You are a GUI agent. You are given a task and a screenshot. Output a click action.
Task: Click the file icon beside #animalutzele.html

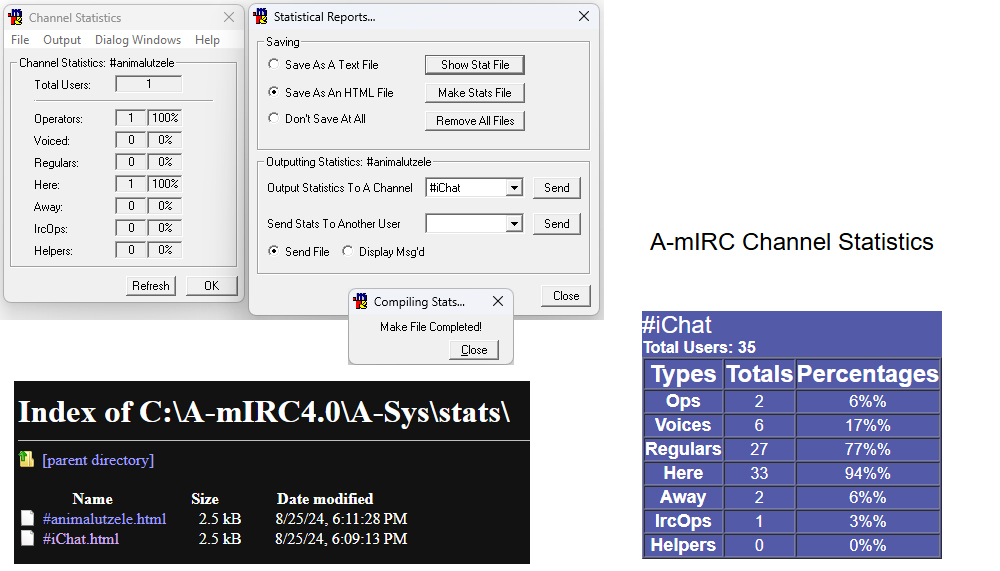click(x=27, y=518)
